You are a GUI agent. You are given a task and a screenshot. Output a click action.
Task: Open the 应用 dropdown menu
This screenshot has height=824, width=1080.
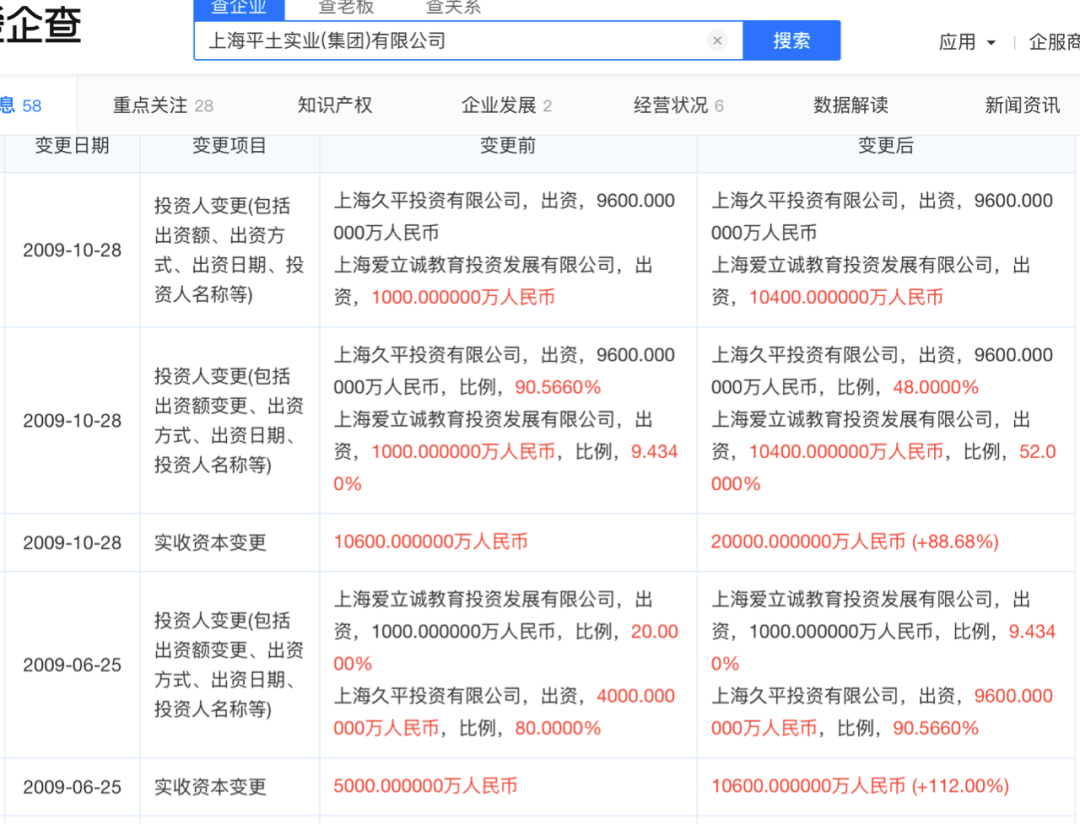pyautogui.click(x=967, y=43)
